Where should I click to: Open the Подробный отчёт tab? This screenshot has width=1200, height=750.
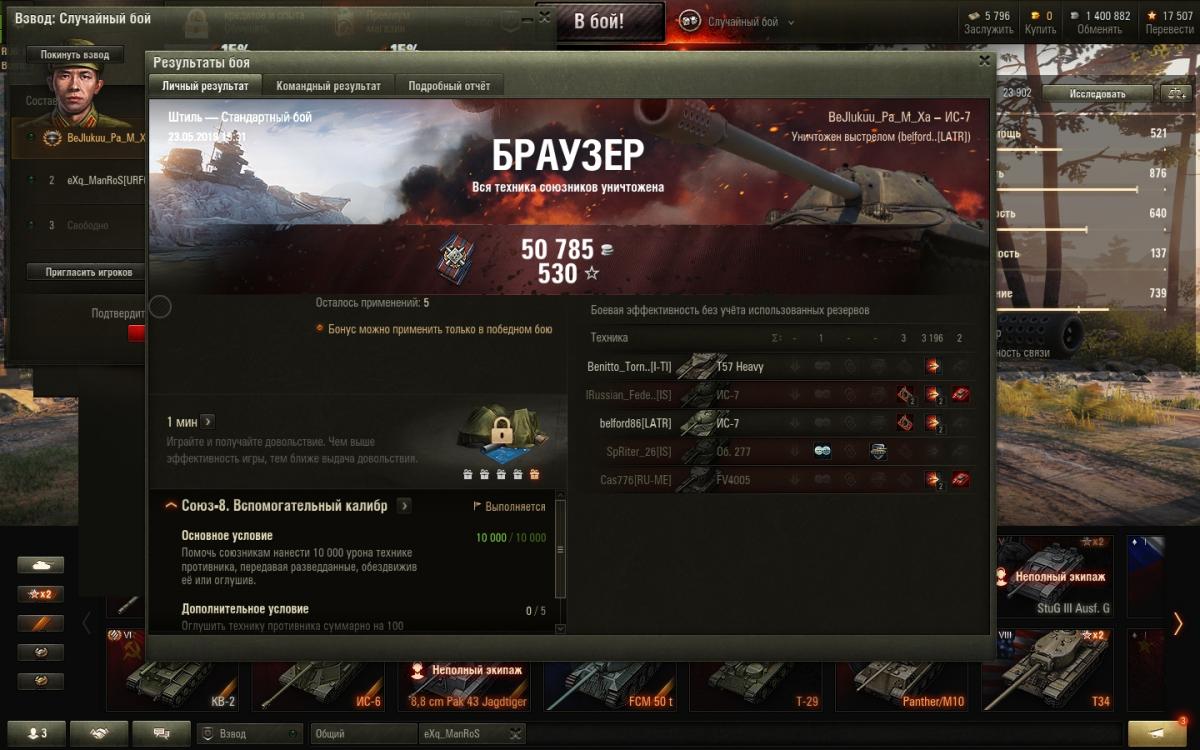(449, 86)
